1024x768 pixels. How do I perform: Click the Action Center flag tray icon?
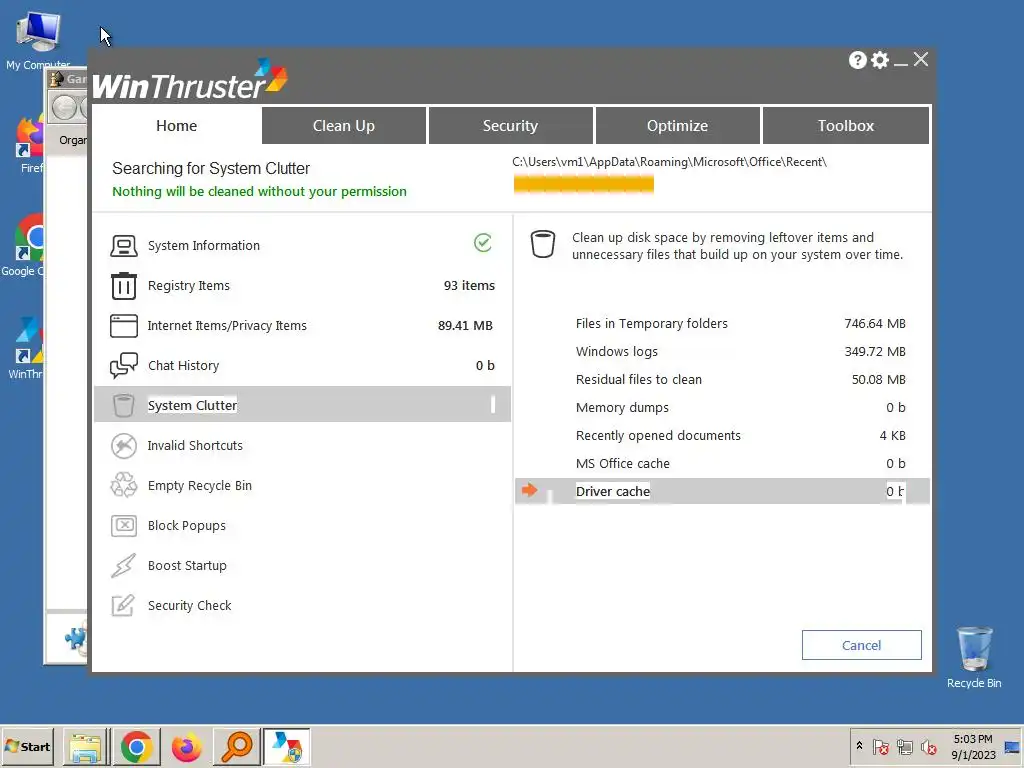[880, 746]
